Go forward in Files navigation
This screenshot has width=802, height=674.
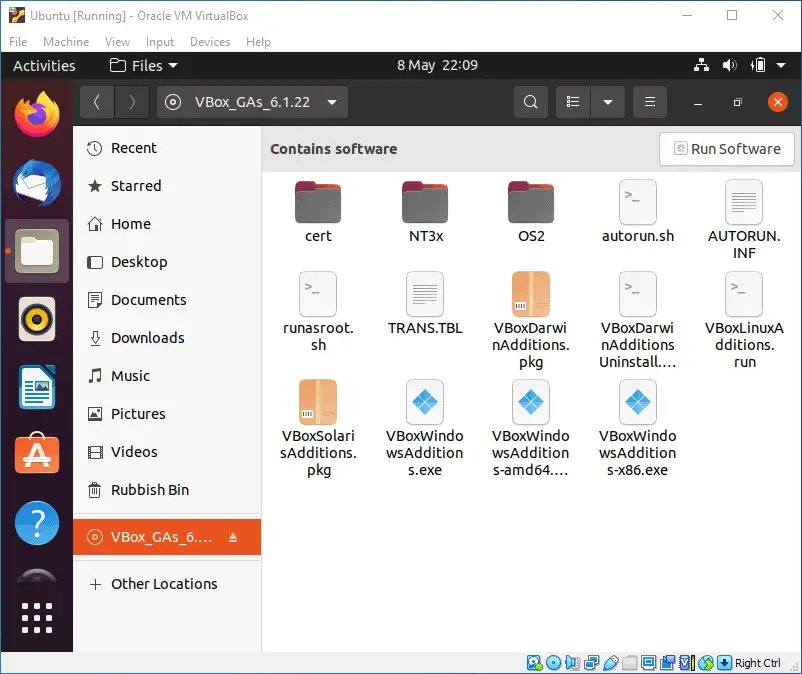pyautogui.click(x=132, y=102)
